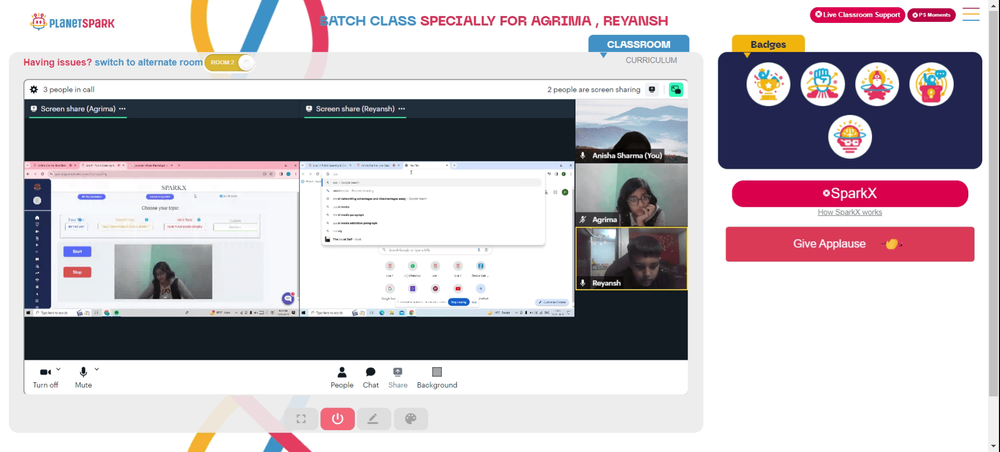Open Agrima screen share options ellipsis
The width and height of the screenshot is (1000, 452).
tap(122, 109)
